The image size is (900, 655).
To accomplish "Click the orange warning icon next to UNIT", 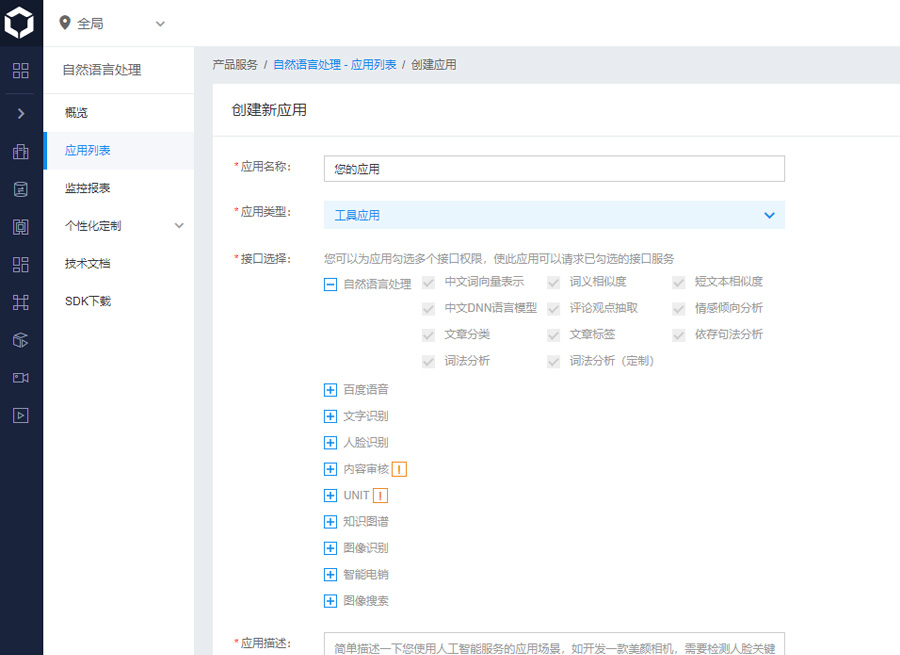I will (x=380, y=495).
